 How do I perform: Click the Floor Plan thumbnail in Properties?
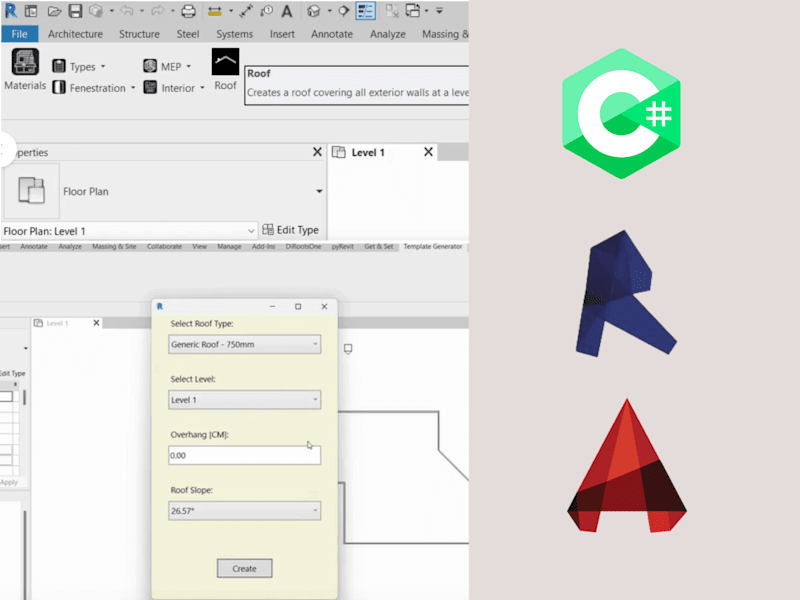(32, 191)
